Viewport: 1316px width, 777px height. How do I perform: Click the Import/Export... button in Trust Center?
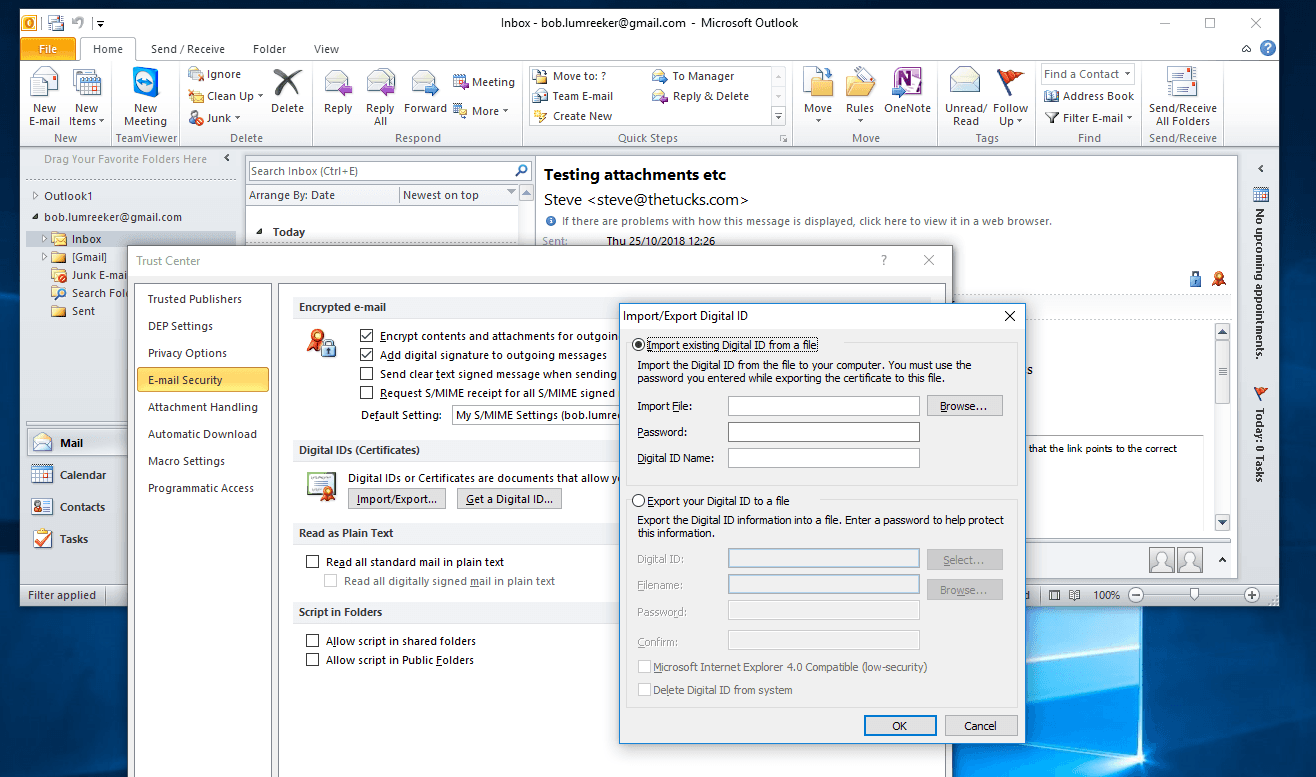pos(397,499)
